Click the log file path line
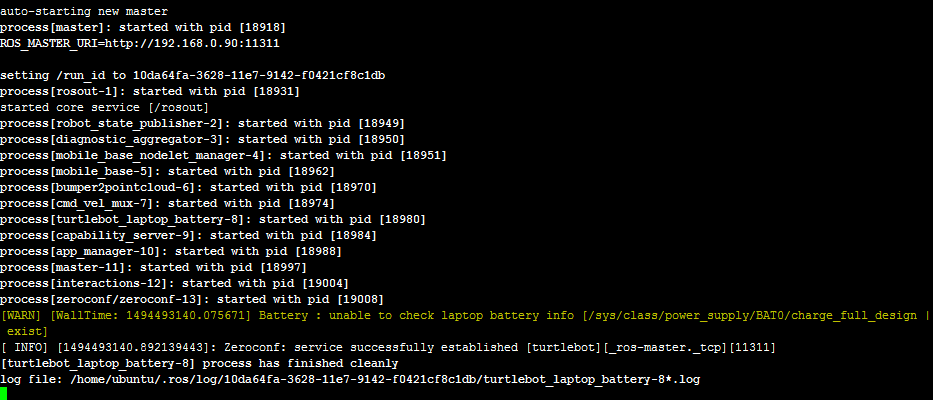 [350, 379]
